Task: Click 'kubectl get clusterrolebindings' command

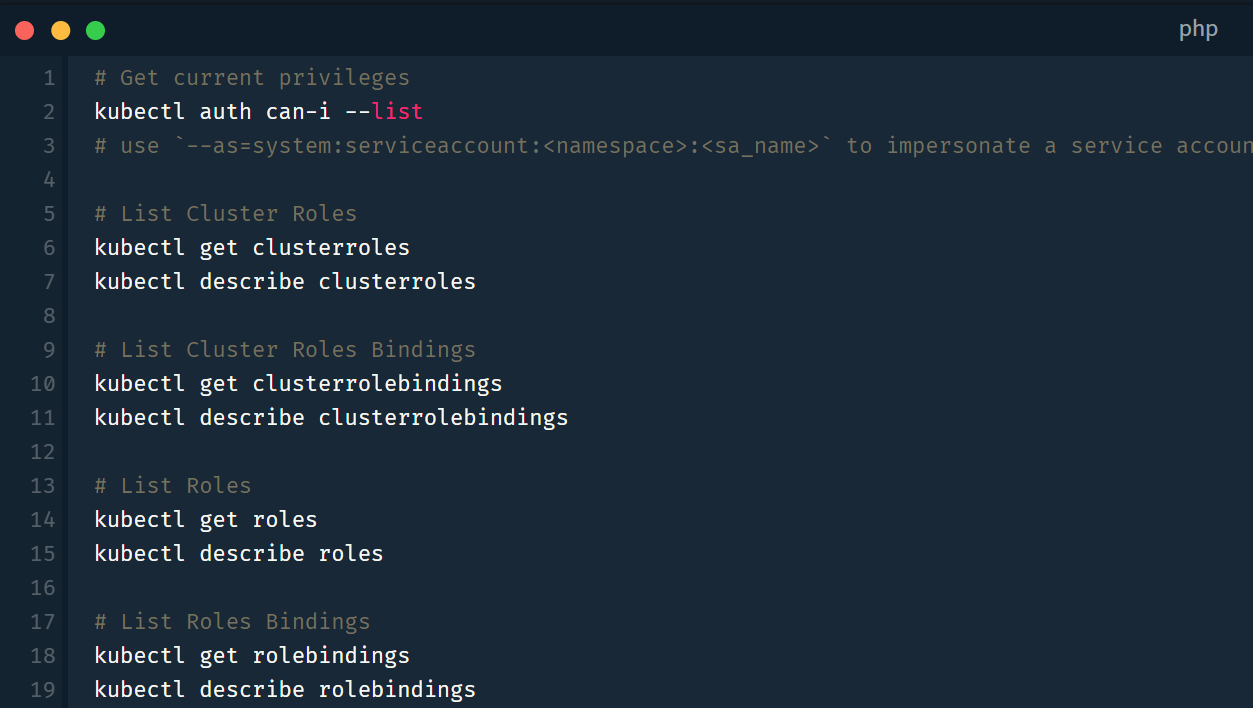Action: click(298, 384)
